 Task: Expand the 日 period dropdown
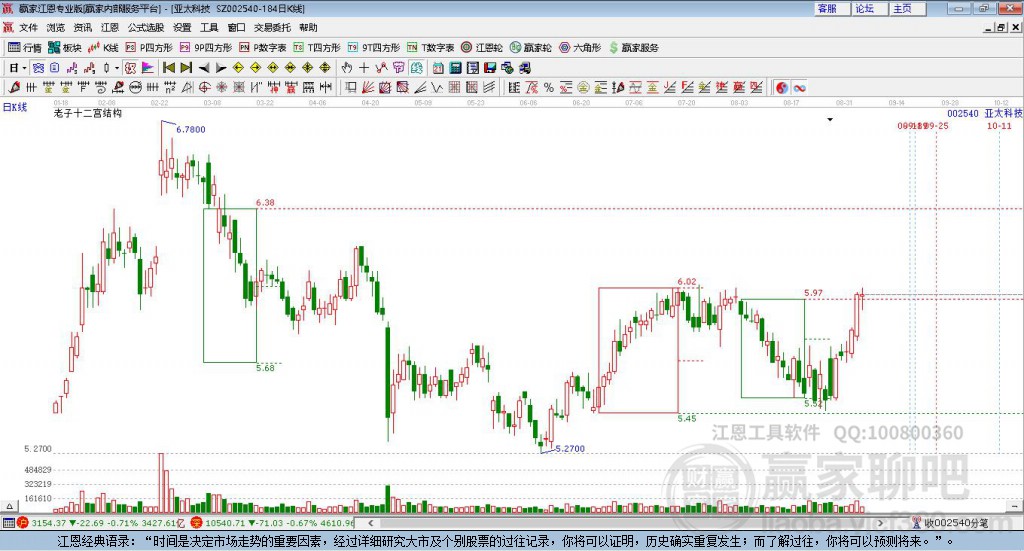pos(24,68)
